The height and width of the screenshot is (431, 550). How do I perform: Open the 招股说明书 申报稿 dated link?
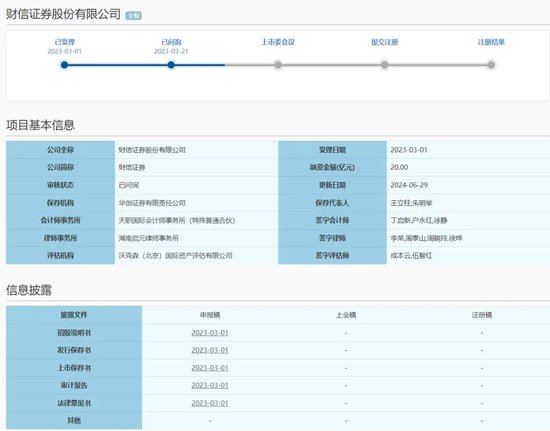[210, 332]
